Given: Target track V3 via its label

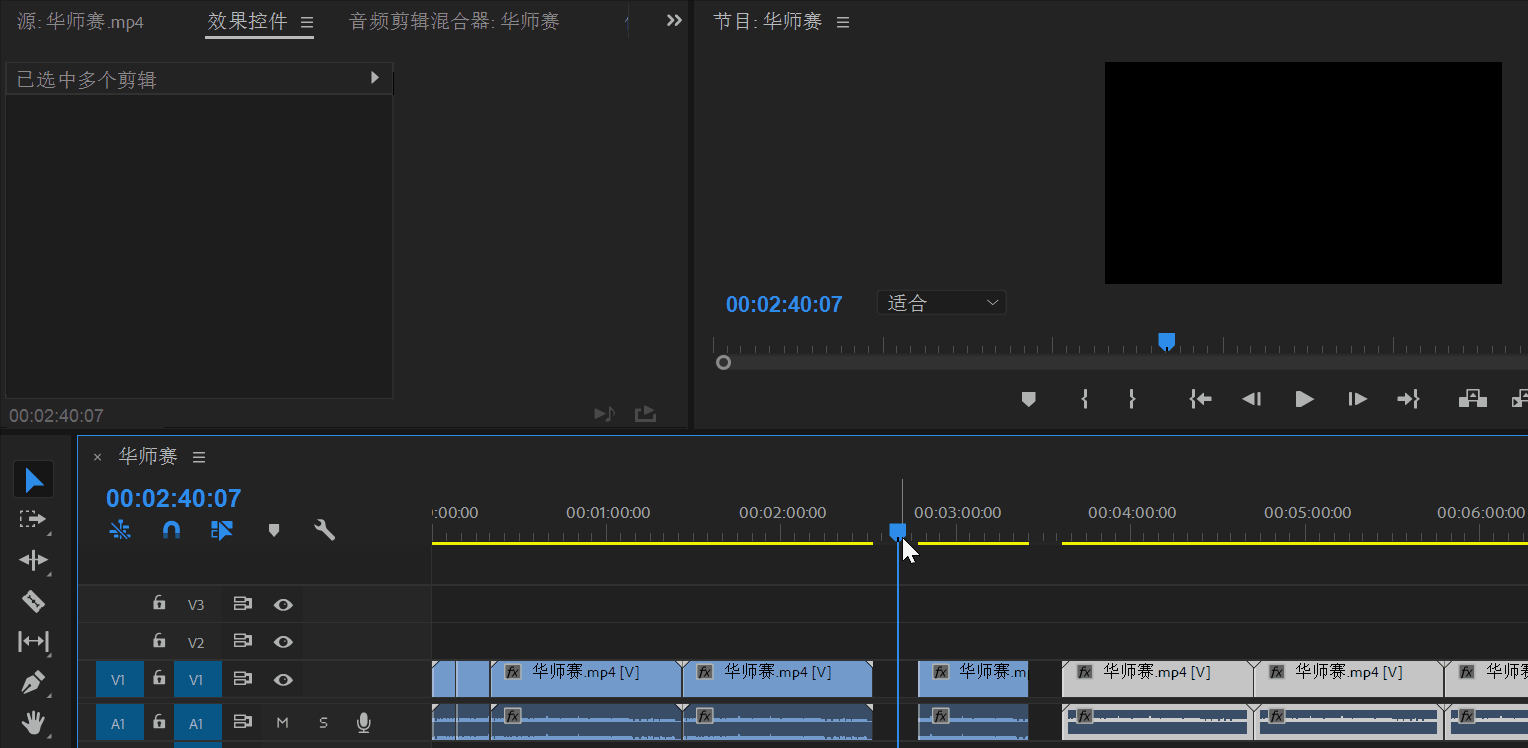Looking at the screenshot, I should click(x=196, y=605).
